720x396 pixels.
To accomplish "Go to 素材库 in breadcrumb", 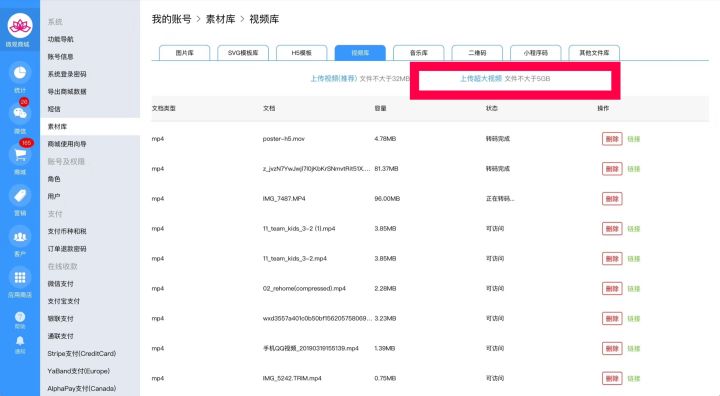I will click(x=220, y=19).
